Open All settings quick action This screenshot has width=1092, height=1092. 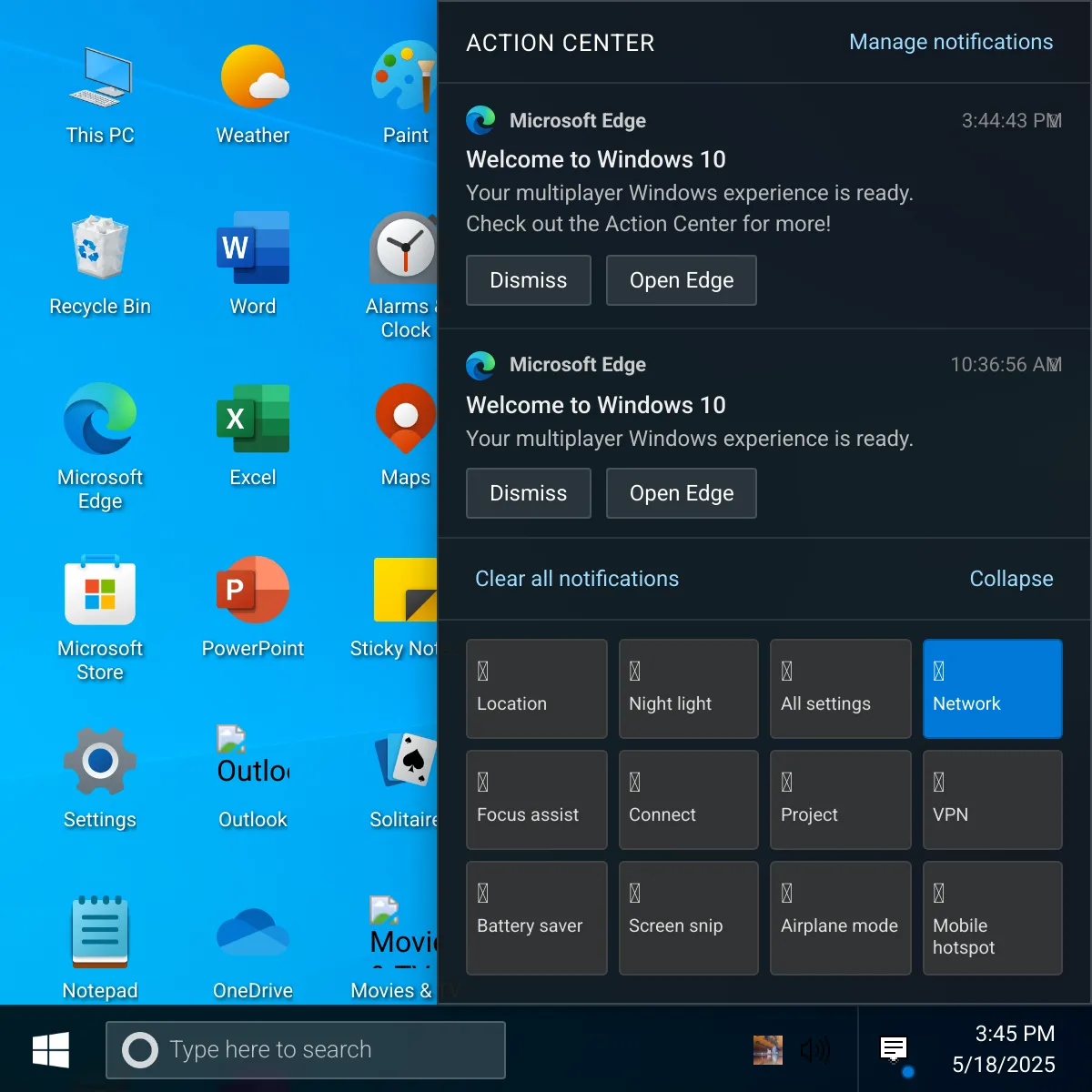click(841, 689)
